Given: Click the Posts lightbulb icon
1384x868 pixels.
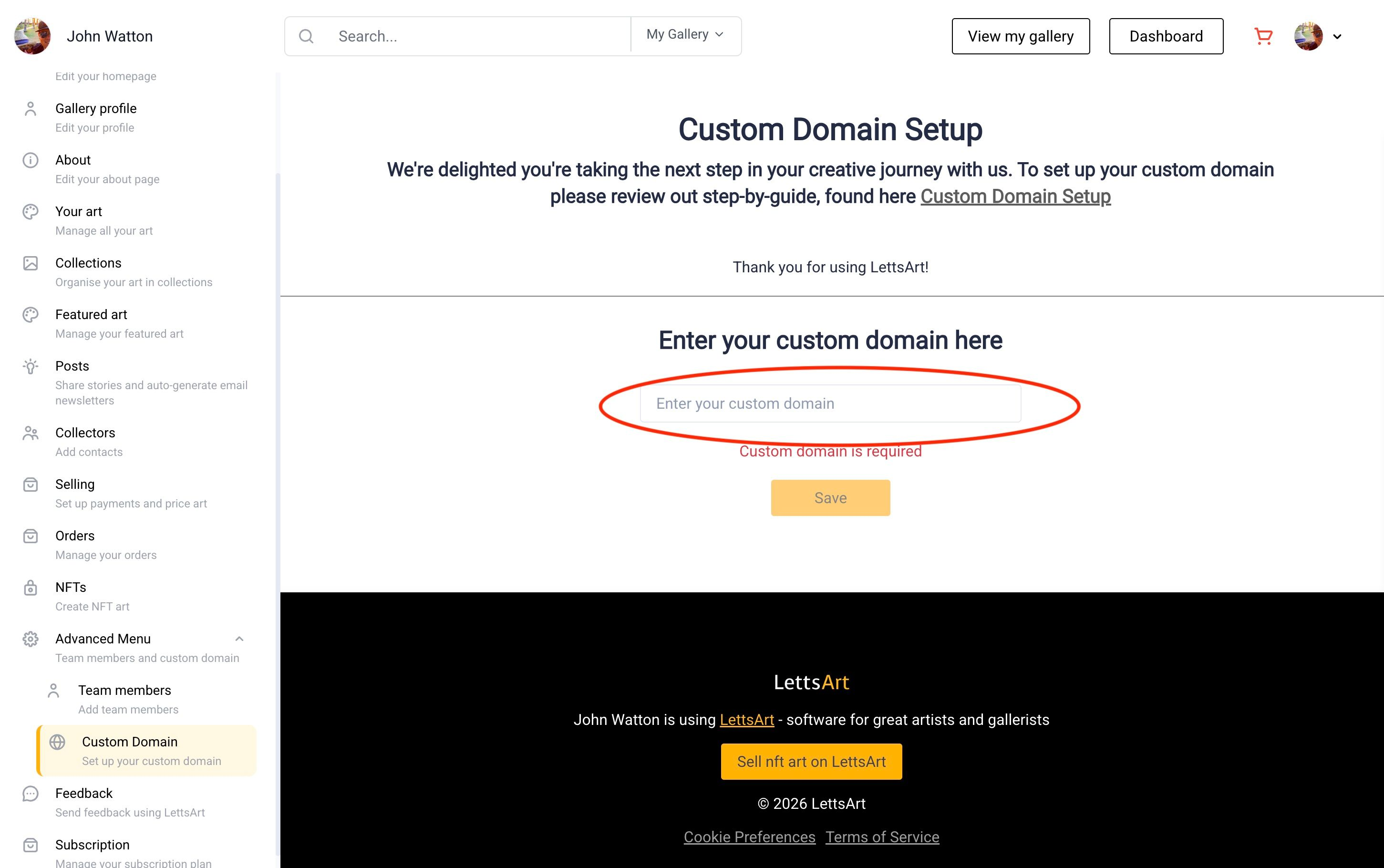Looking at the screenshot, I should click(x=31, y=366).
